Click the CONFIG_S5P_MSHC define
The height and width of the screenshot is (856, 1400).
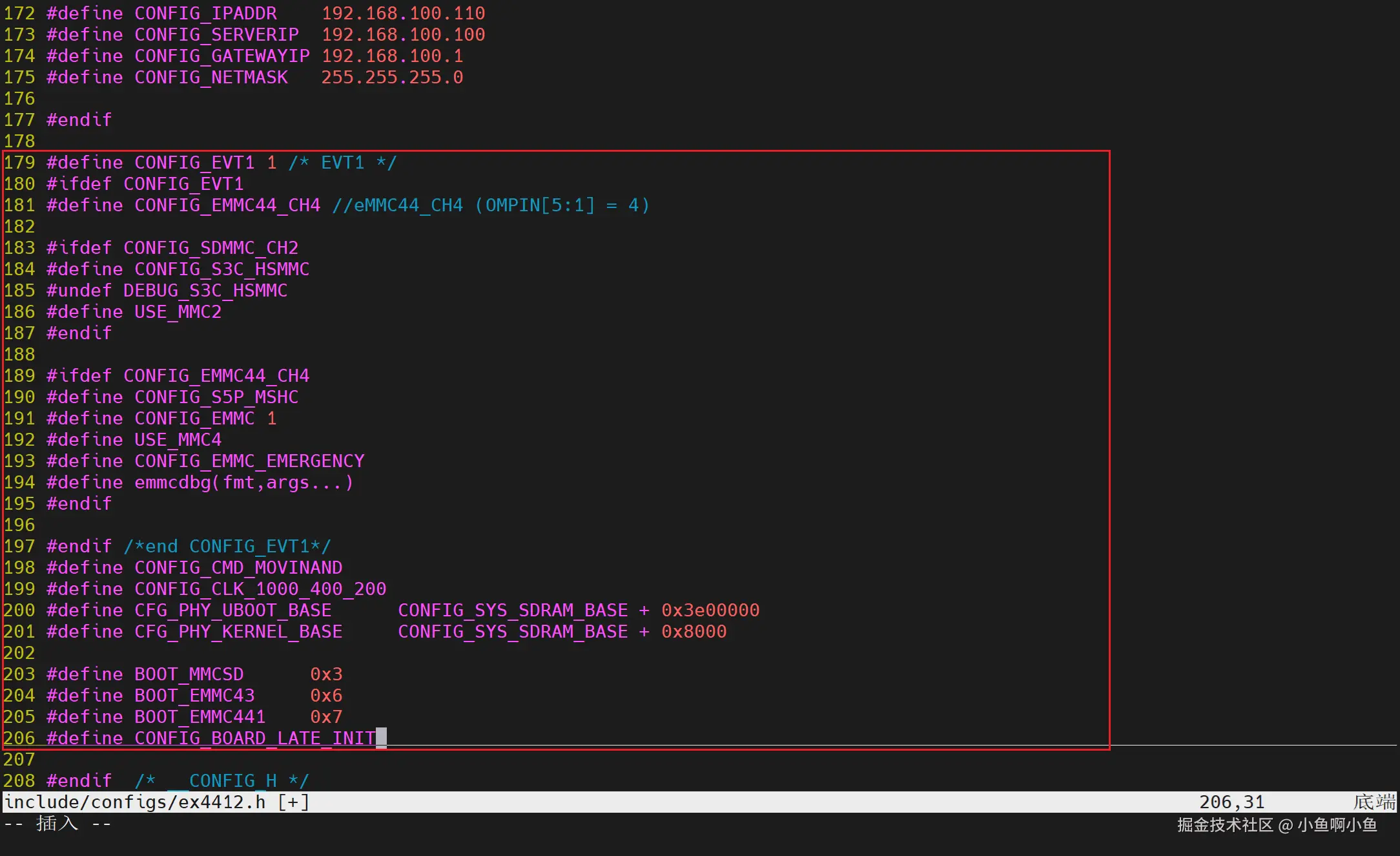(216, 397)
